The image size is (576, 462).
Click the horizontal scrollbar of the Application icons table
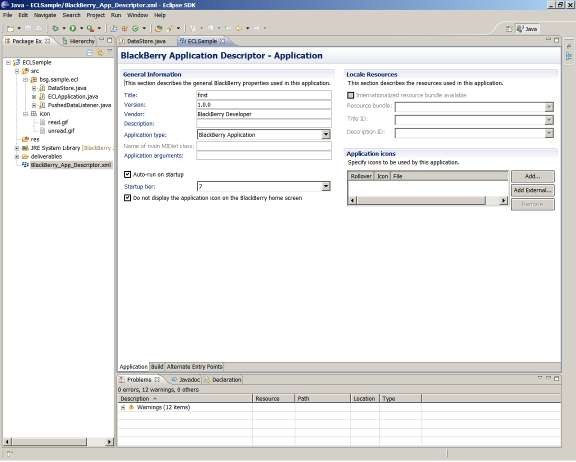click(x=428, y=201)
